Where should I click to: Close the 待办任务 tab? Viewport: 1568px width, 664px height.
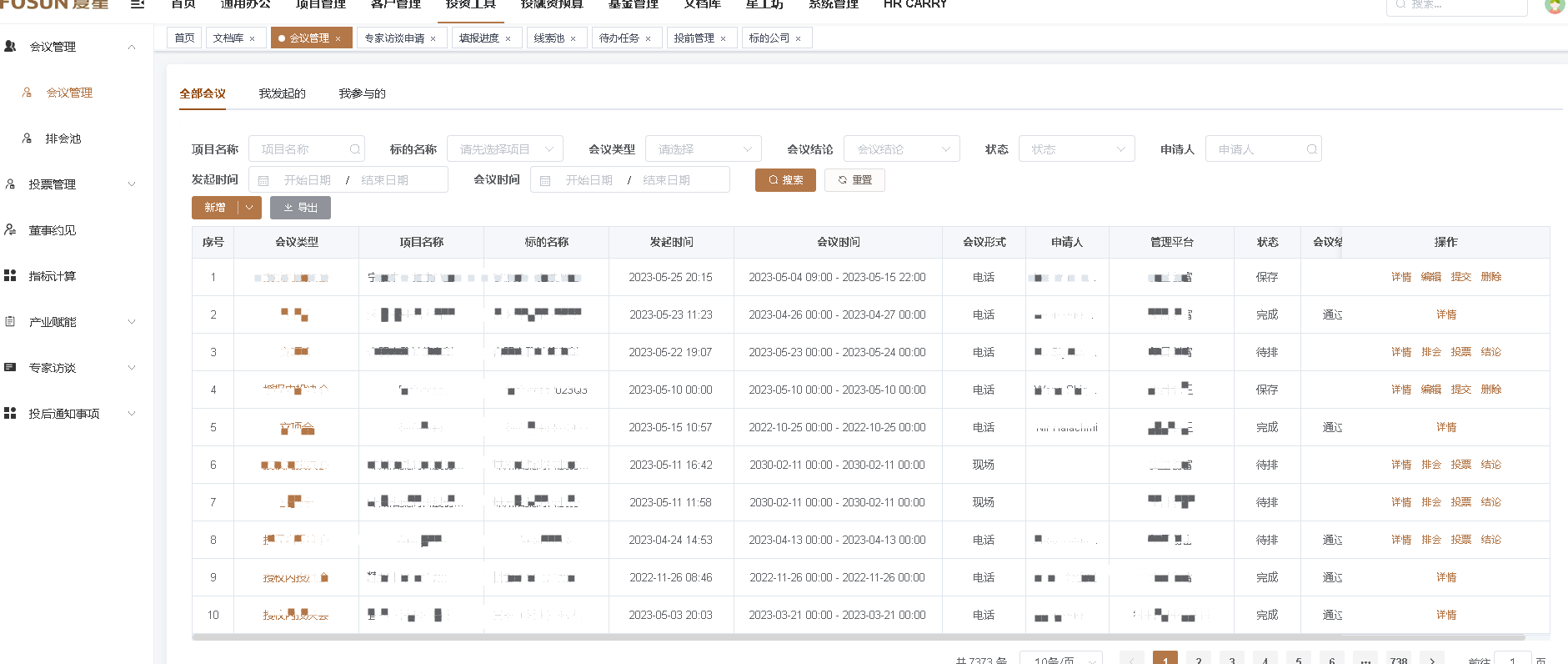tap(648, 38)
